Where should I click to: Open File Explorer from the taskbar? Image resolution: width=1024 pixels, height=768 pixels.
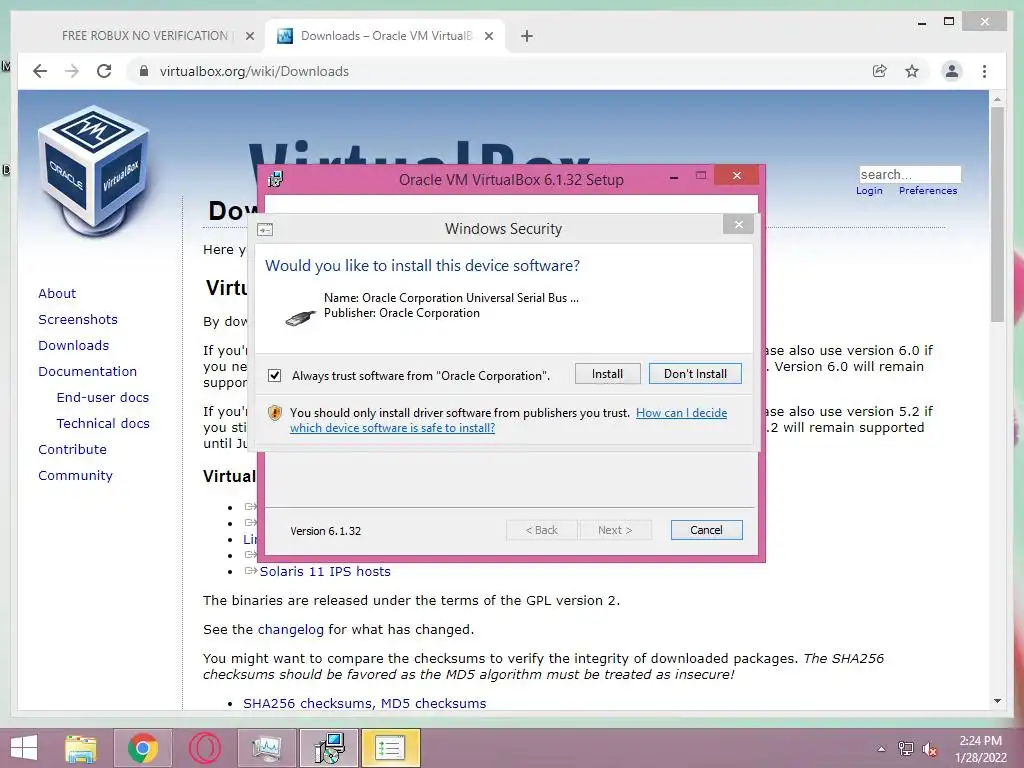pos(81,748)
